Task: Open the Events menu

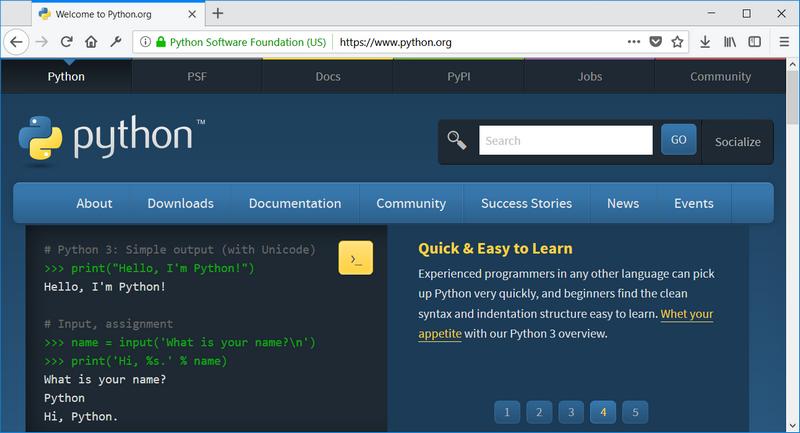Action: point(694,203)
